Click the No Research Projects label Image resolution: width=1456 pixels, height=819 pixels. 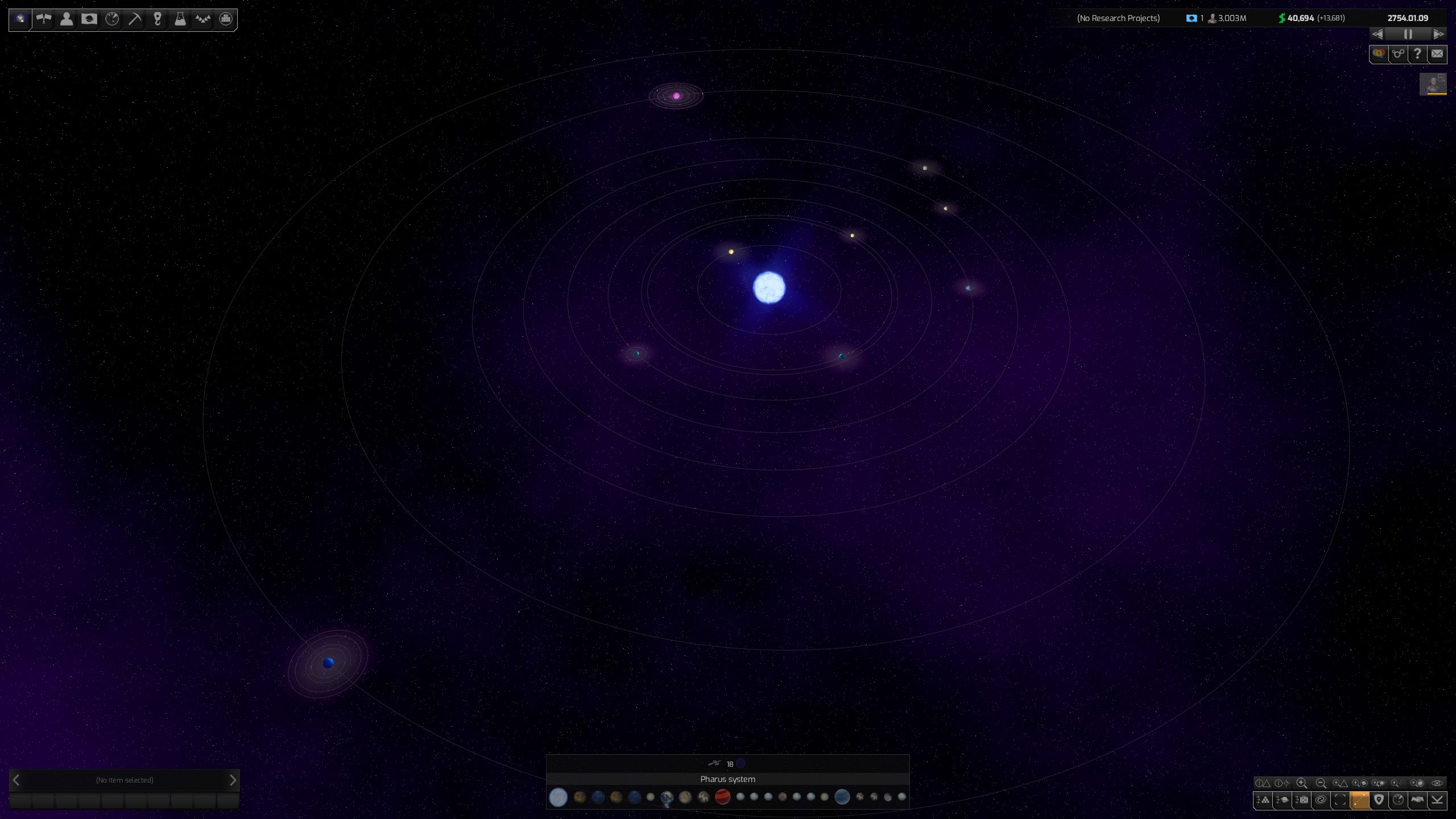[1118, 18]
